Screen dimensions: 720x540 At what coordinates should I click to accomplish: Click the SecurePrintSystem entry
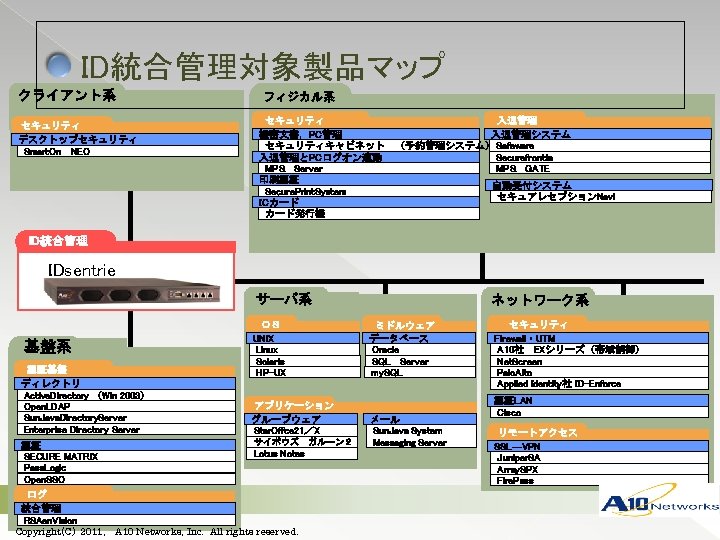369,191
